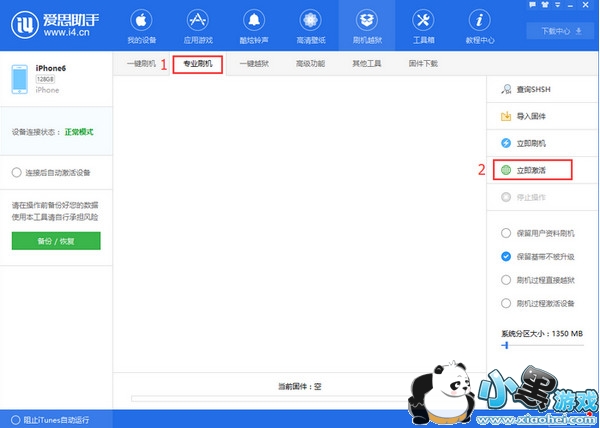Open the 工具箱 toolbox section

pyautogui.click(x=423, y=26)
